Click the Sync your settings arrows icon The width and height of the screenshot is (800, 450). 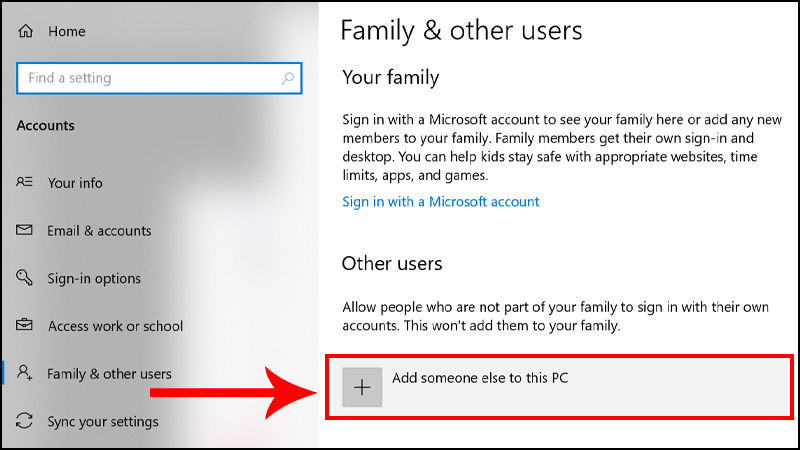pos(26,422)
